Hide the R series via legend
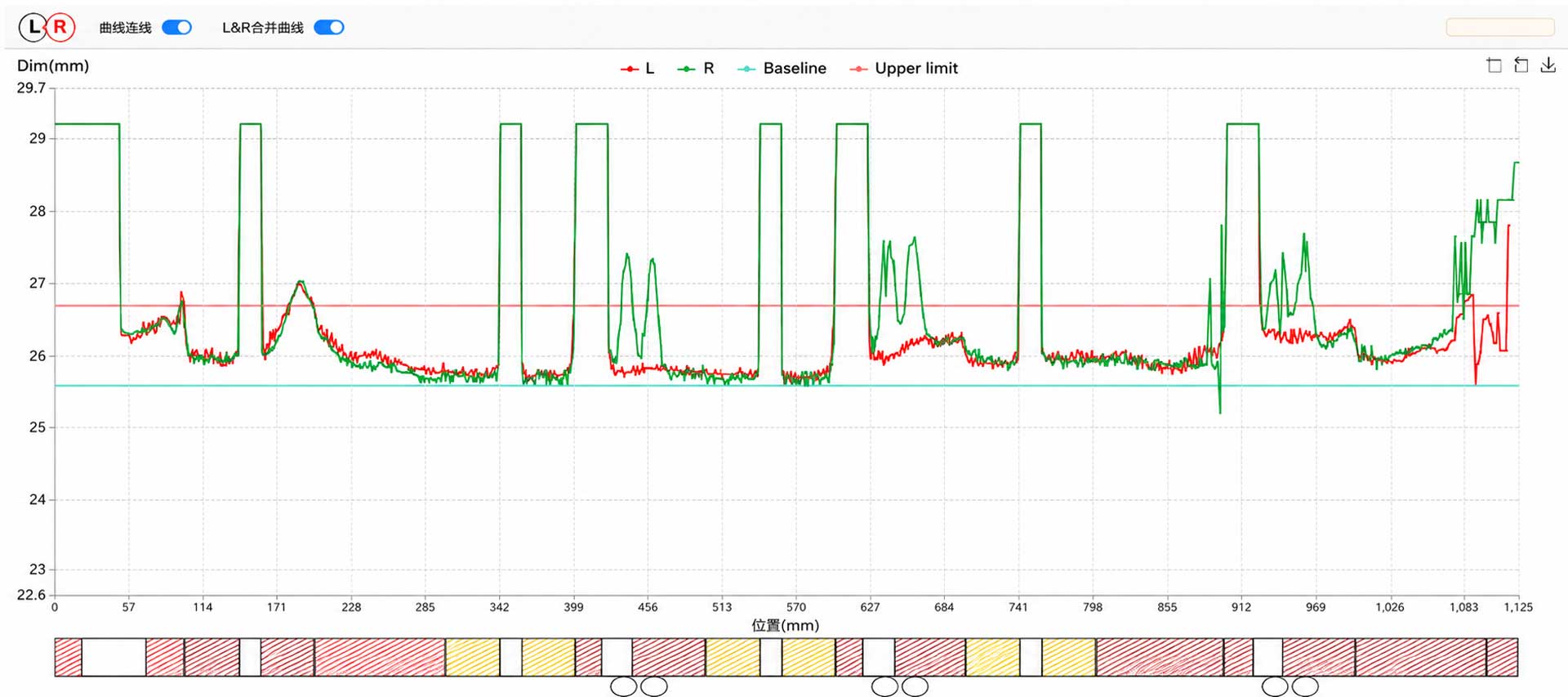1568x697 pixels. point(696,69)
